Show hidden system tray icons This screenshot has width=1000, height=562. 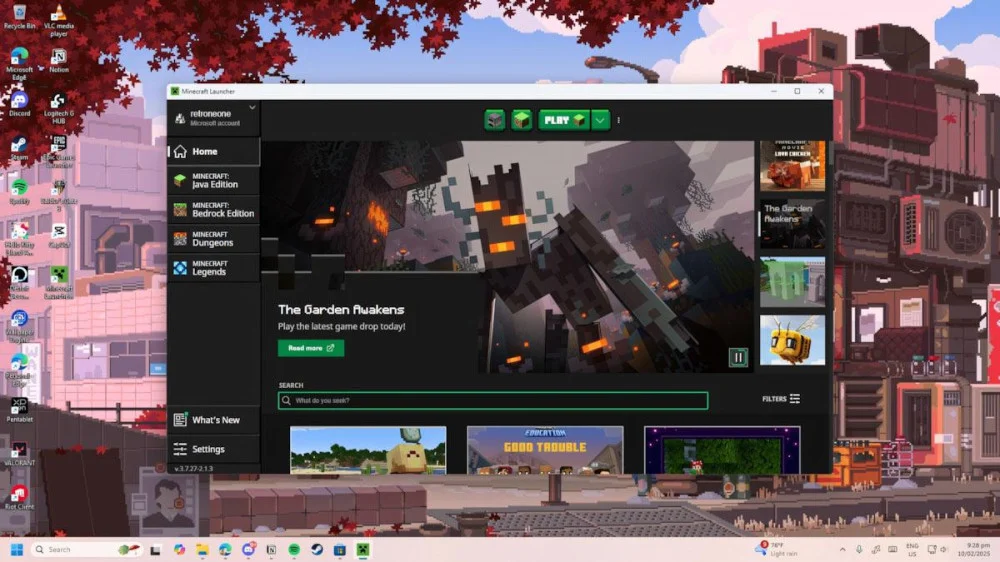point(842,549)
